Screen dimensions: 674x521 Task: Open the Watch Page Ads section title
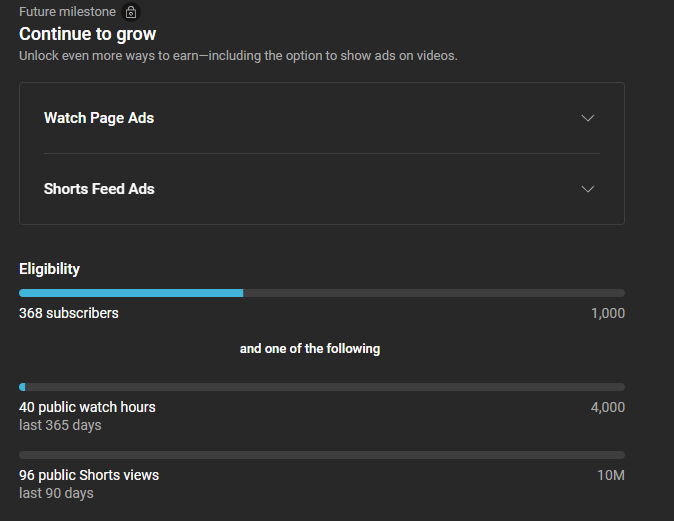[99, 118]
